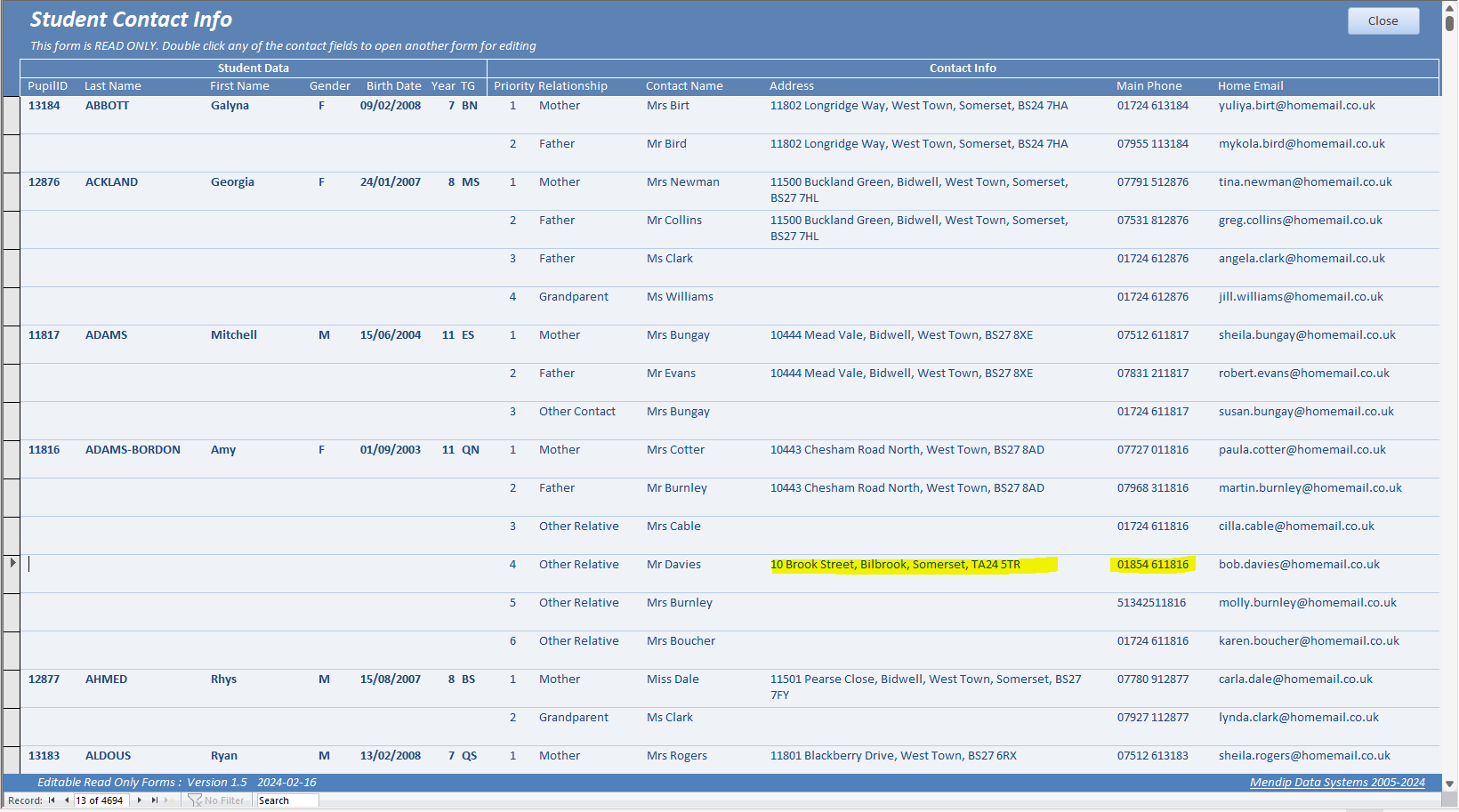Click birth date 24/01/2007 for Georgia
The image size is (1459, 812).
click(391, 182)
